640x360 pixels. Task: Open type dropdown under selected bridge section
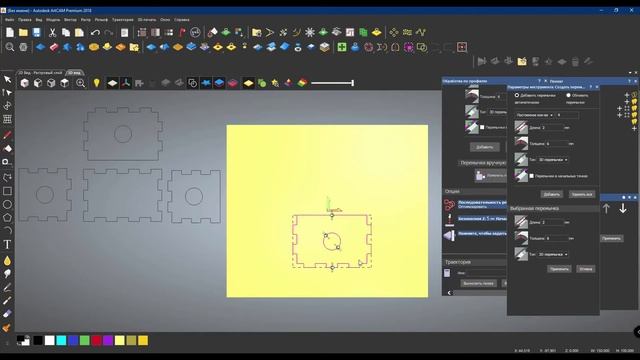tap(553, 254)
